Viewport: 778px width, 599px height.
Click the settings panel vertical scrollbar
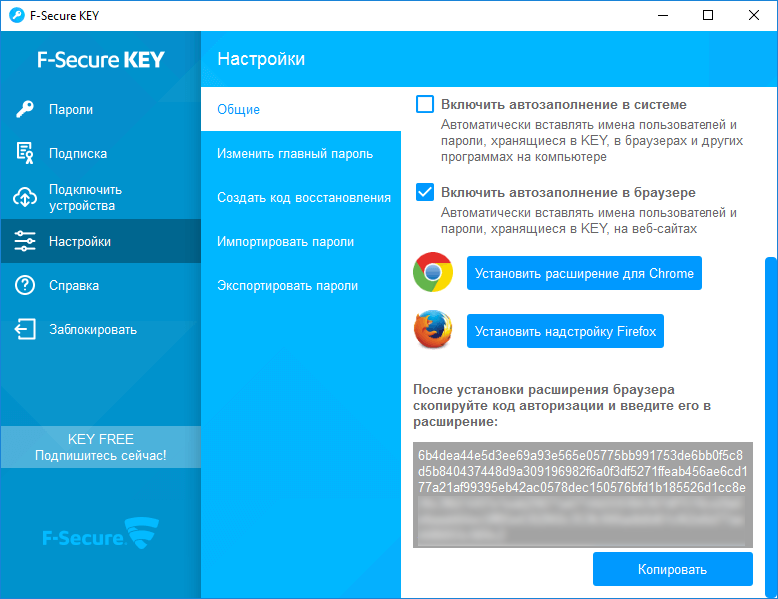click(771, 427)
